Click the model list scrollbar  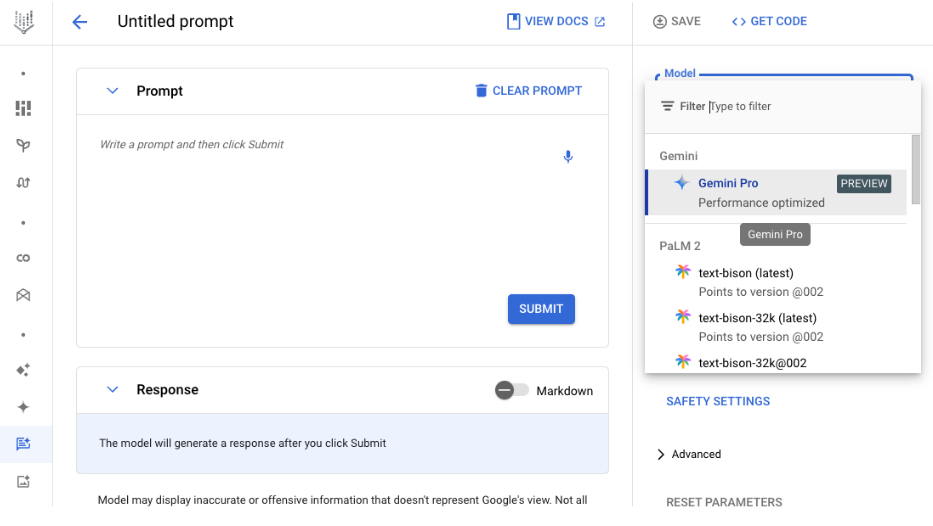[916, 170]
